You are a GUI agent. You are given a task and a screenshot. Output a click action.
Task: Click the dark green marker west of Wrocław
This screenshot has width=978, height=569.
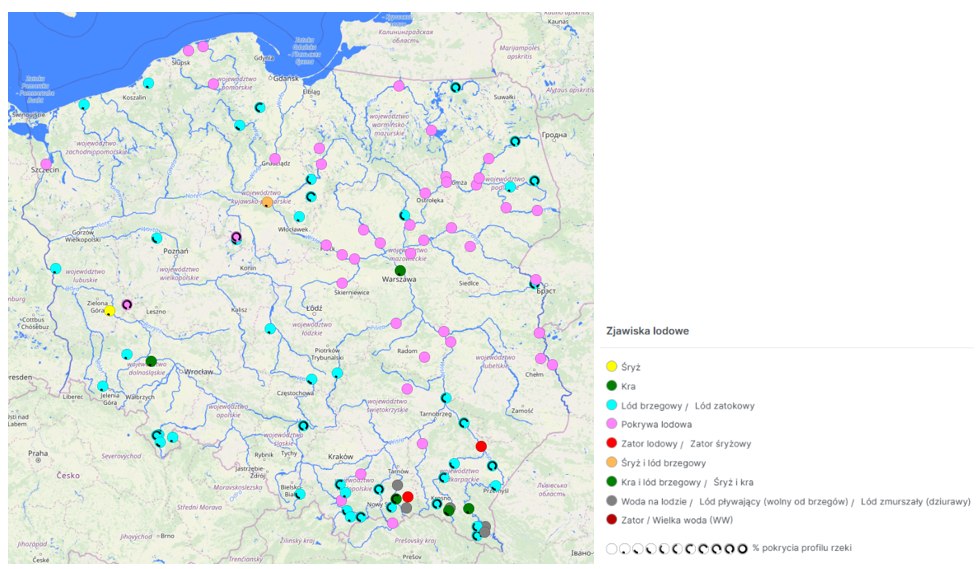pos(151,361)
